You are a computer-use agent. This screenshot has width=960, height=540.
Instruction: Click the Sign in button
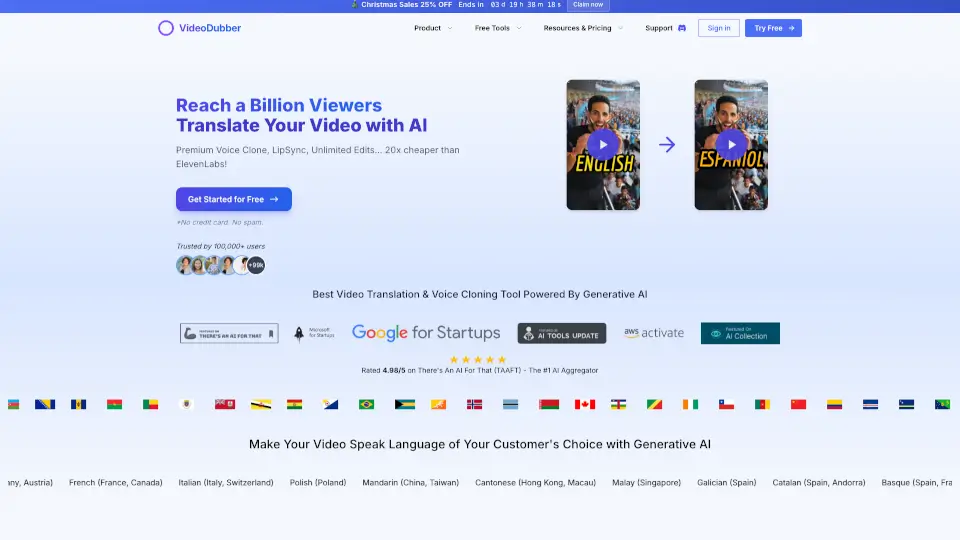click(719, 28)
